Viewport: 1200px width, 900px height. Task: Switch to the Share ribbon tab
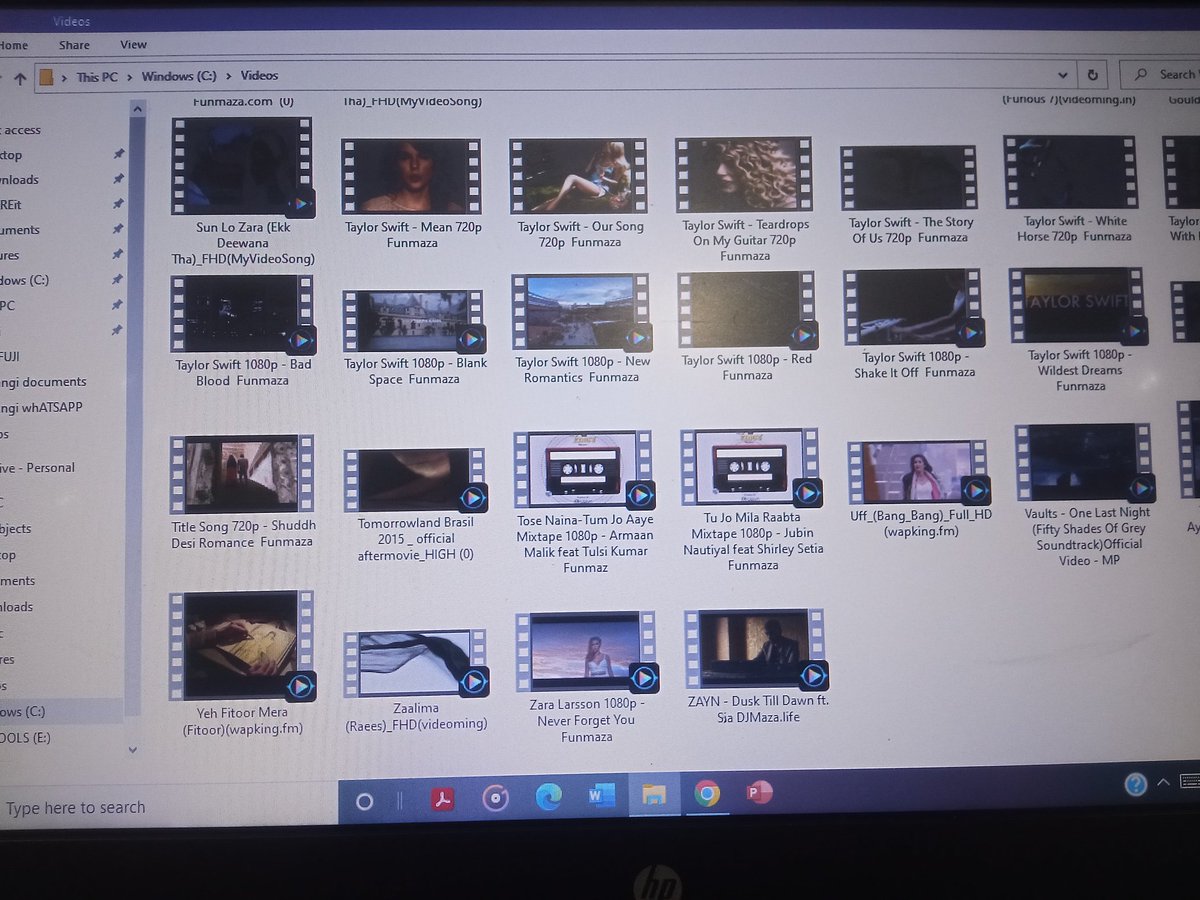[74, 44]
